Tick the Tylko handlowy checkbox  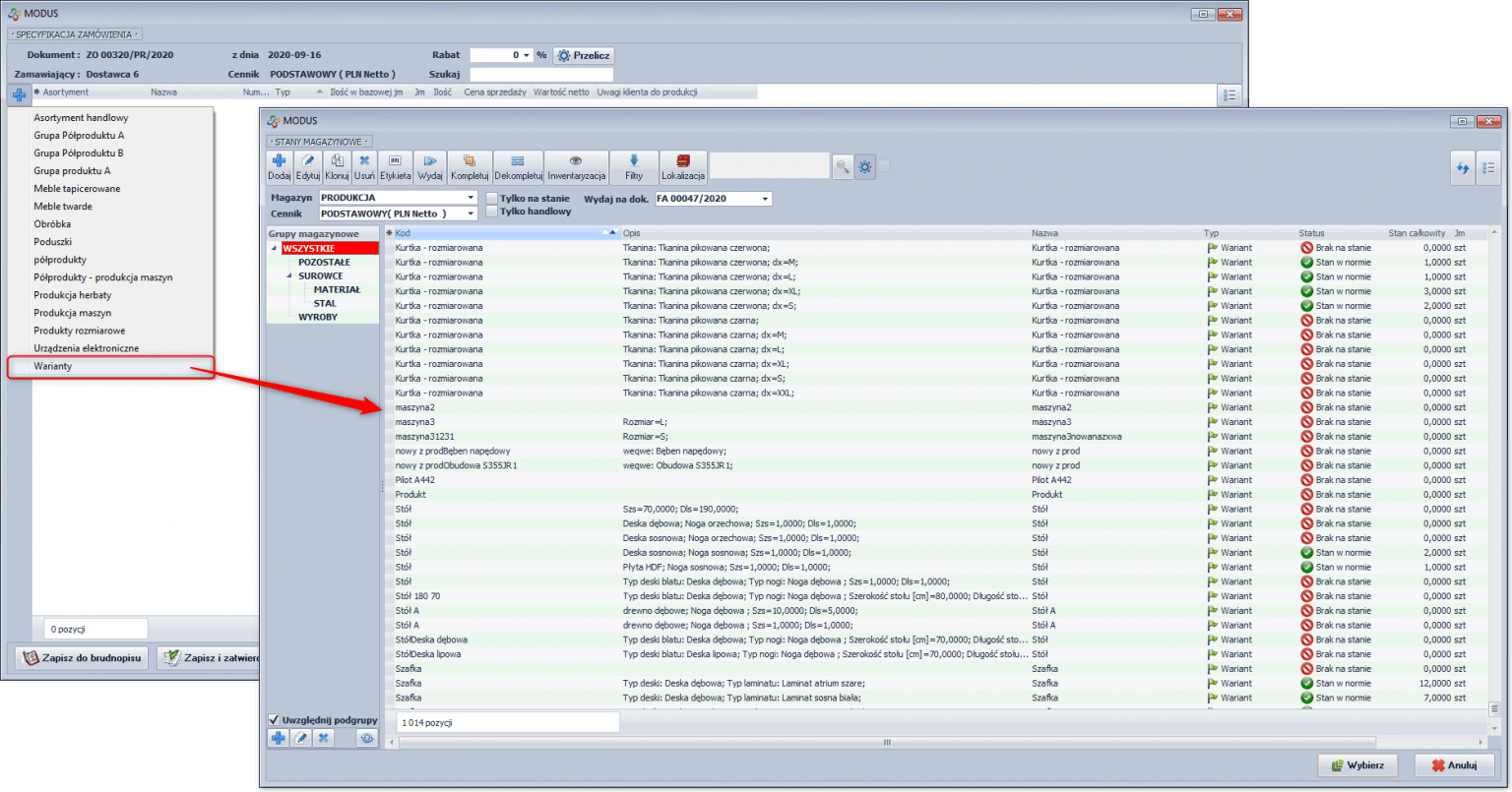[492, 212]
